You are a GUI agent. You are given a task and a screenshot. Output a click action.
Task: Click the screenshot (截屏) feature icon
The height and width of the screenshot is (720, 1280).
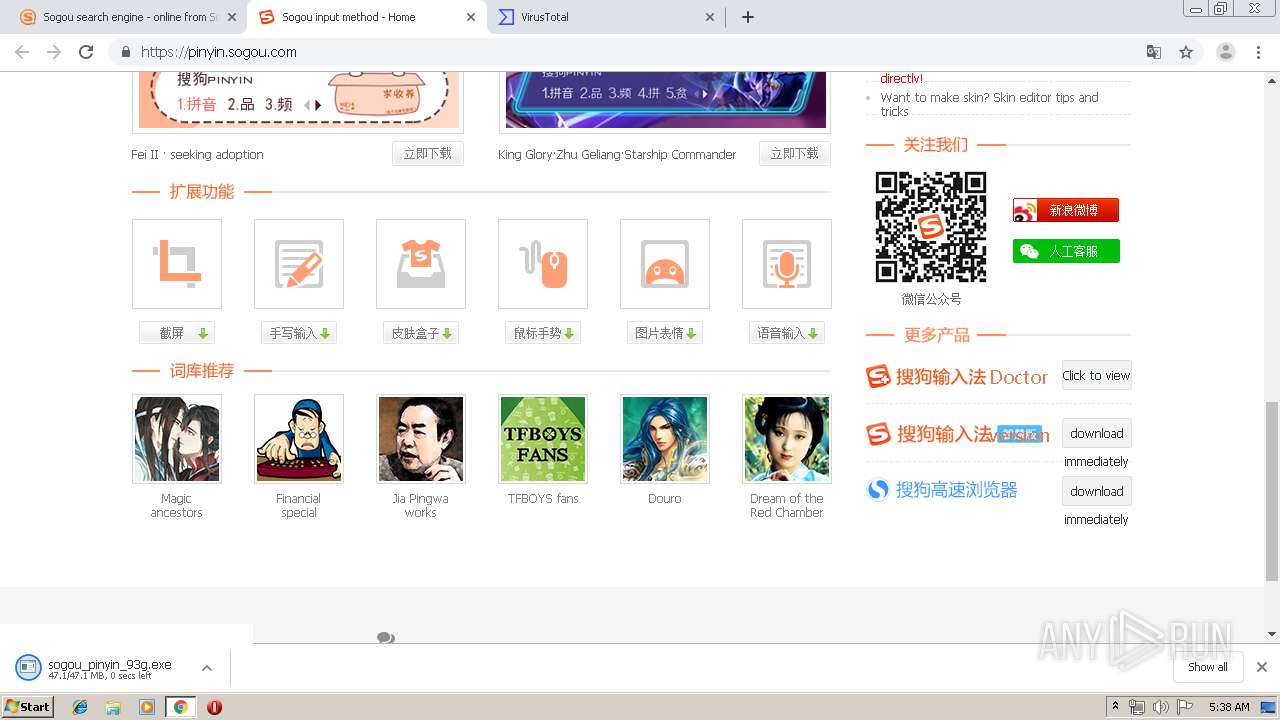click(x=177, y=264)
